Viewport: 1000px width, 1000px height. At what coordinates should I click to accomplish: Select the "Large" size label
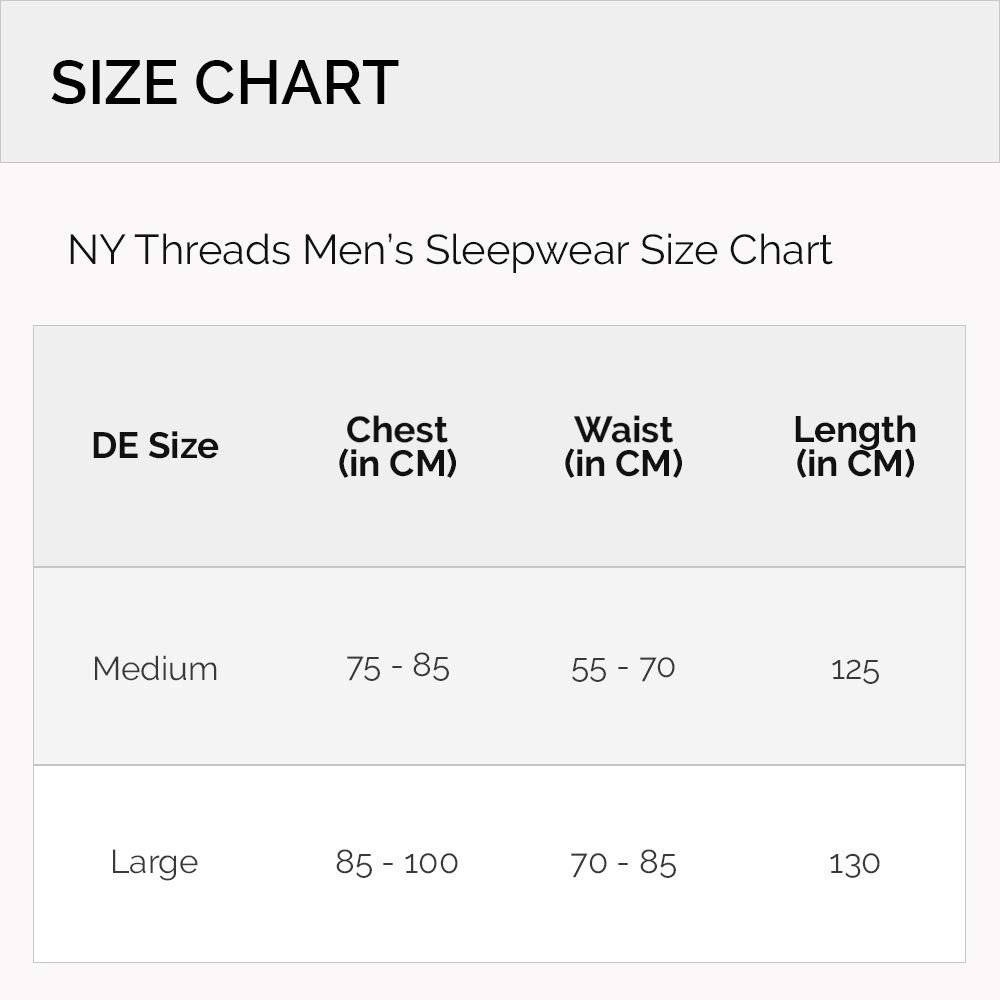coord(154,862)
